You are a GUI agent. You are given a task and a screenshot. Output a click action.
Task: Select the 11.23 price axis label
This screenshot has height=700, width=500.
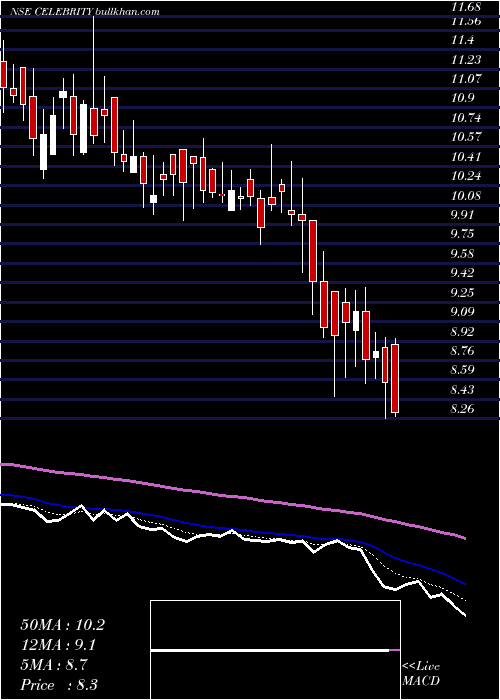click(466, 60)
